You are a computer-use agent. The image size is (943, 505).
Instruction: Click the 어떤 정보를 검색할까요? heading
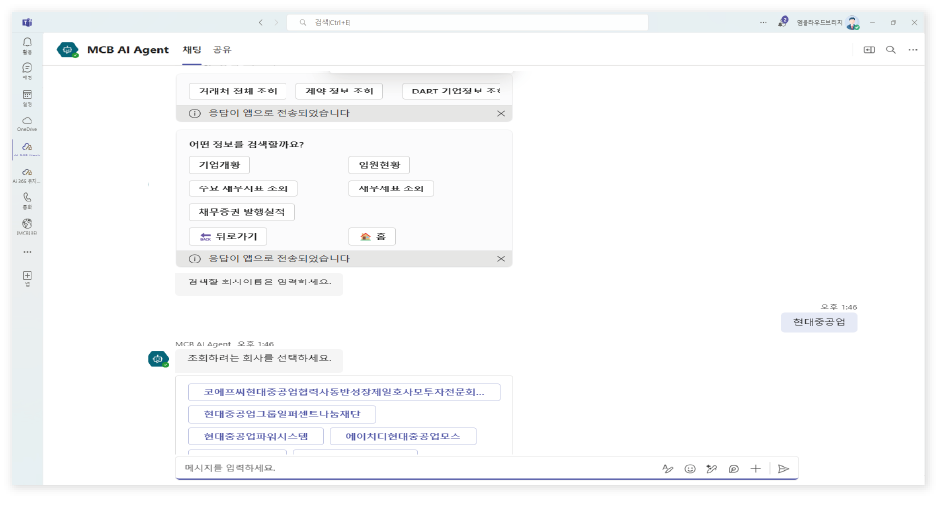click(x=247, y=144)
